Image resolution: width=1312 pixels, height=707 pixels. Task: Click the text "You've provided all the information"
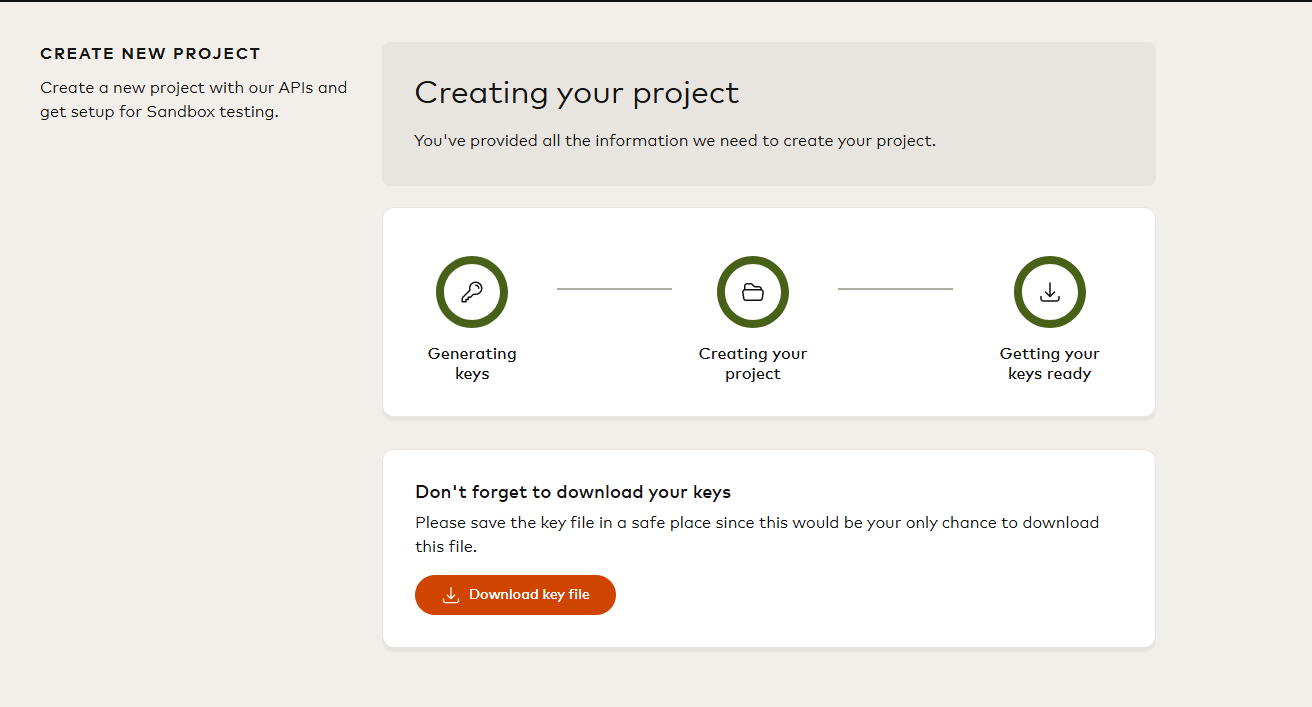[x=551, y=141]
